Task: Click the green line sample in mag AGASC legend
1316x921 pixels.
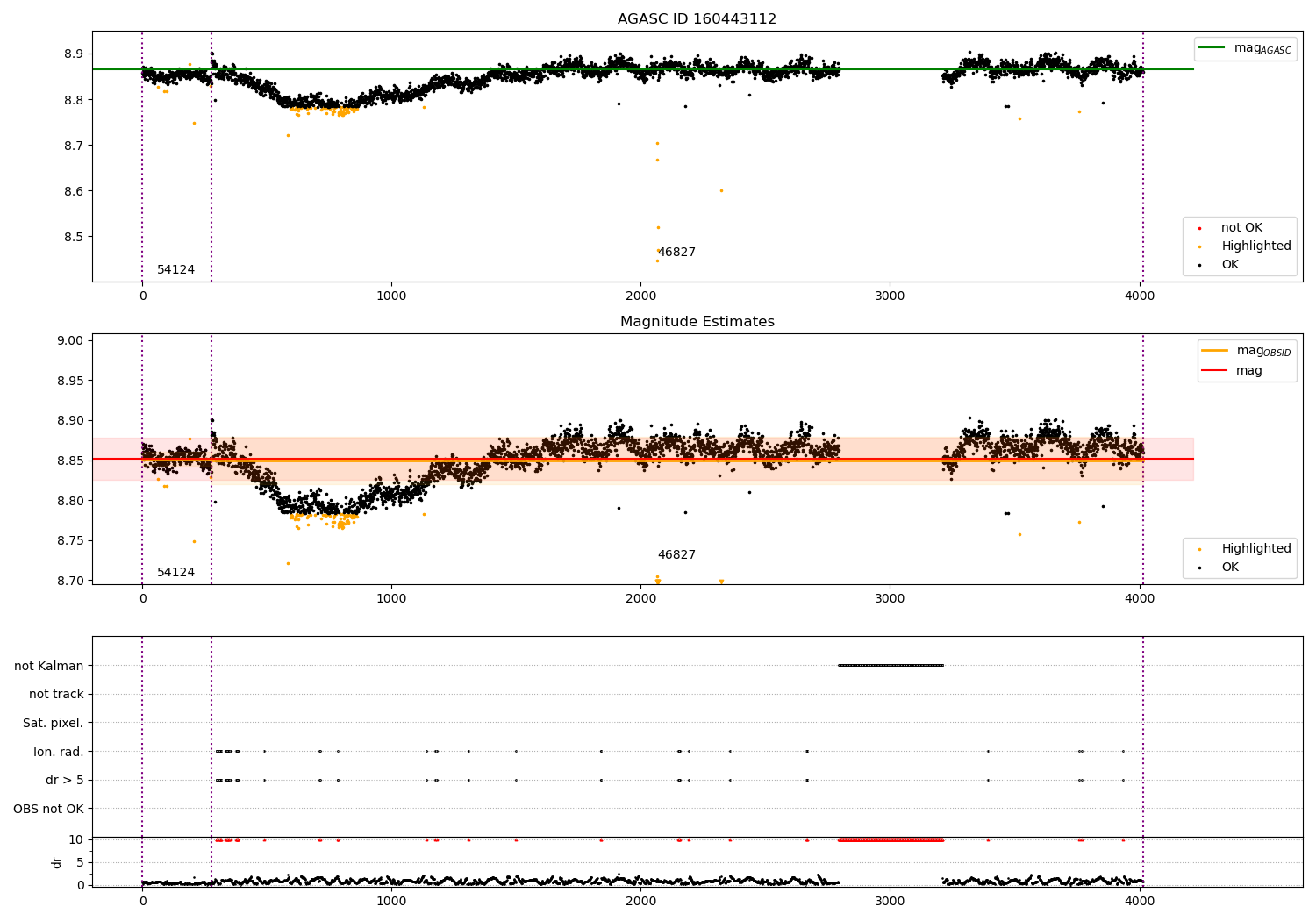Action: (x=1212, y=48)
